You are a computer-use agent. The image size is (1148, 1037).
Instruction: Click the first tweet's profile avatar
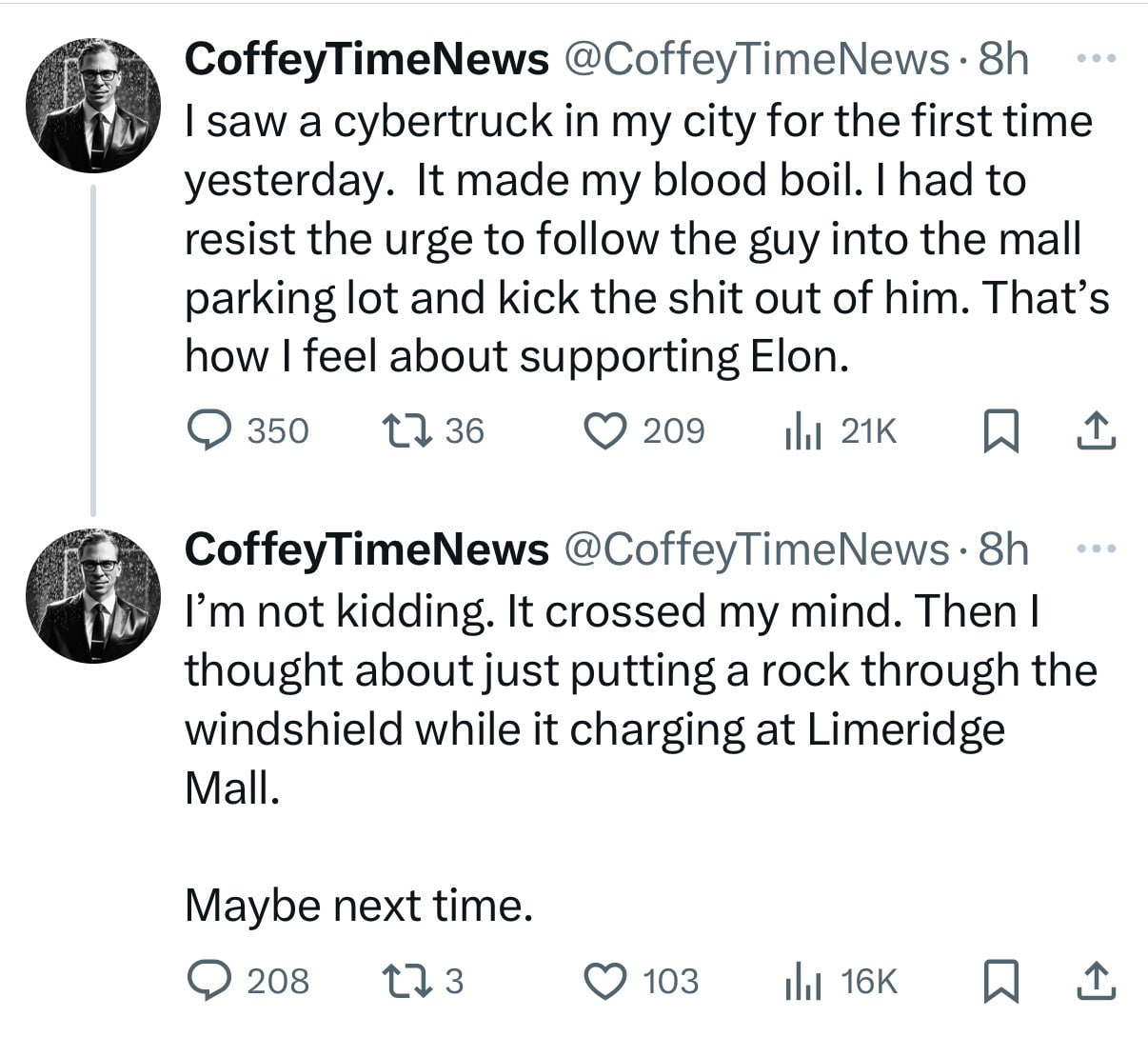pyautogui.click(x=92, y=106)
